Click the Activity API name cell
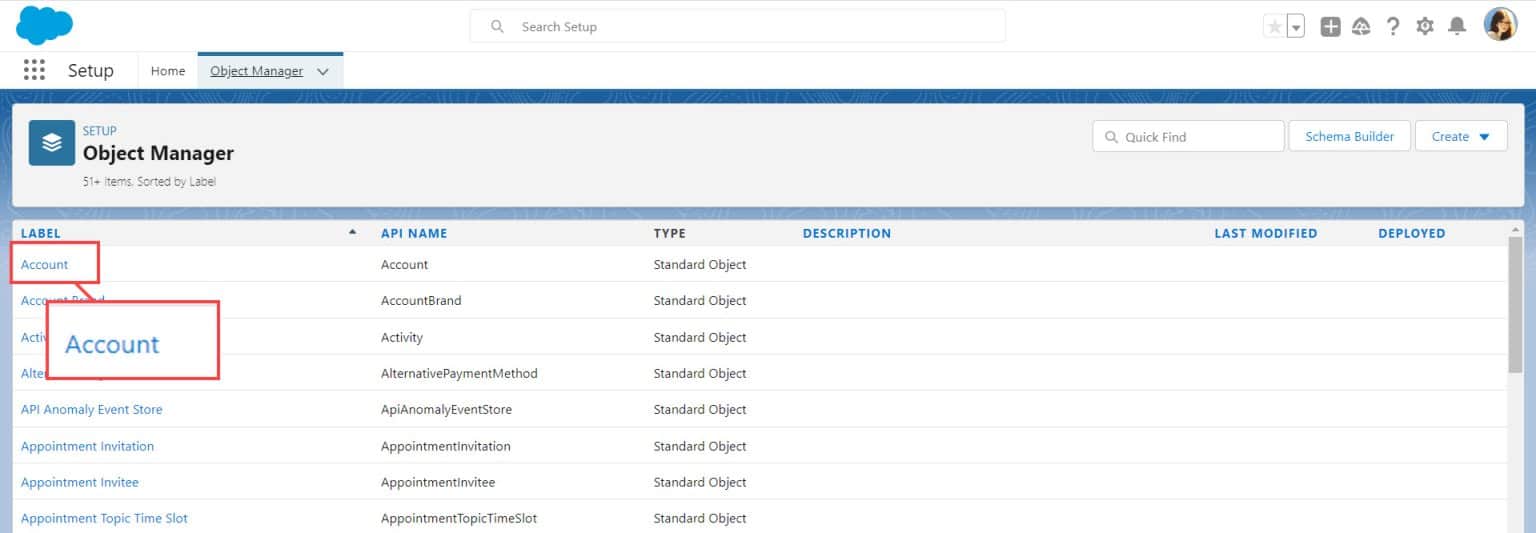The width and height of the screenshot is (1536, 533). point(402,337)
